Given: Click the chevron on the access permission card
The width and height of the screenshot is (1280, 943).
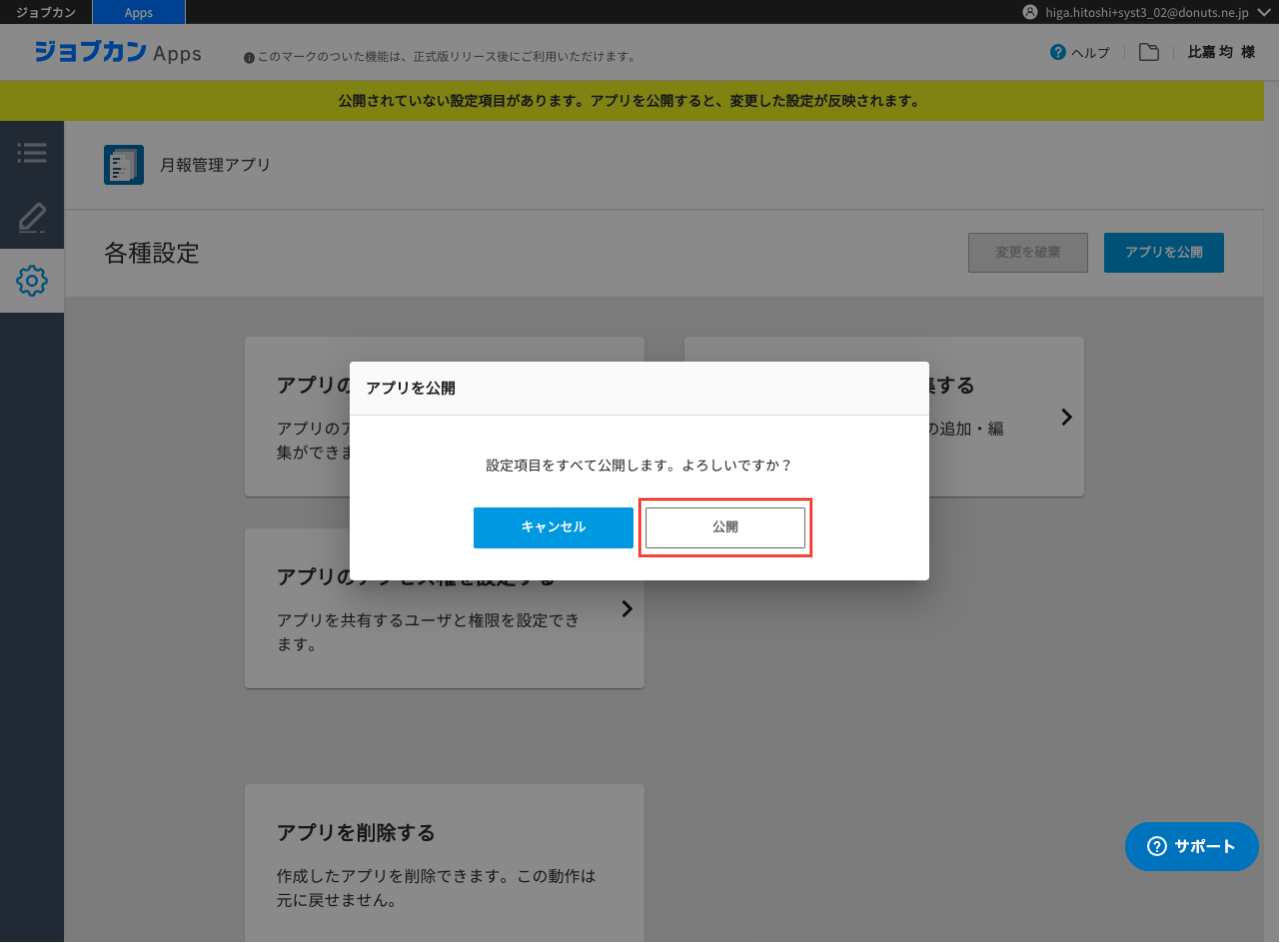Looking at the screenshot, I should click(x=627, y=608).
